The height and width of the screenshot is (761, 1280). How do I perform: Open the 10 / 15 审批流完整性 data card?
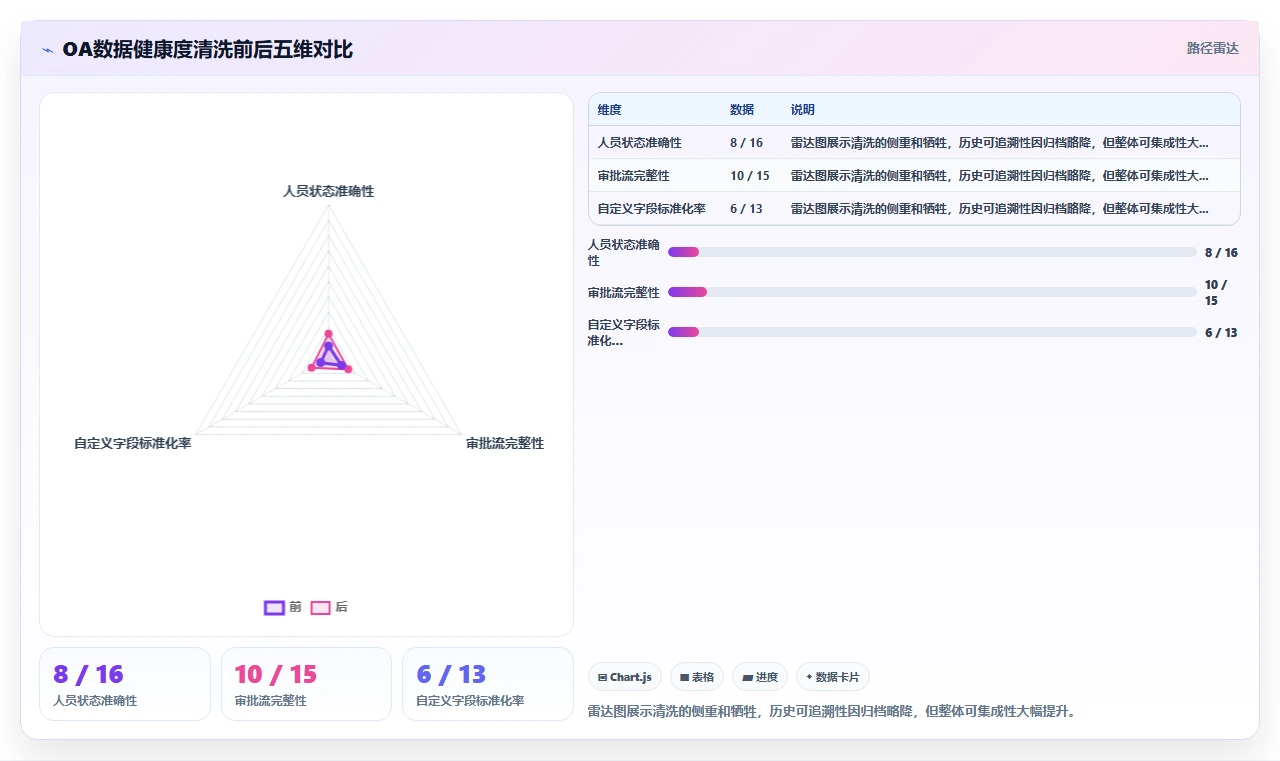[x=306, y=684]
